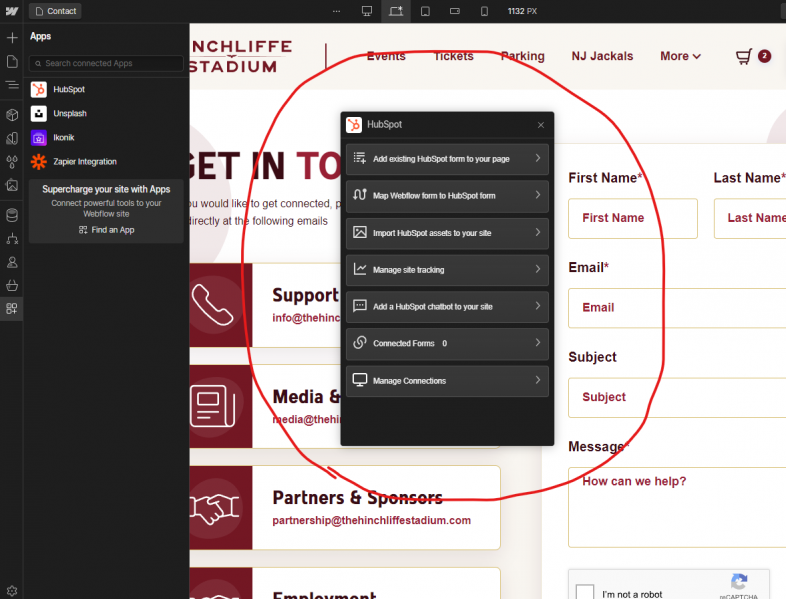Viewport: 786px width, 599px height.
Task: Open the Pages panel icon
Action: click(12, 62)
